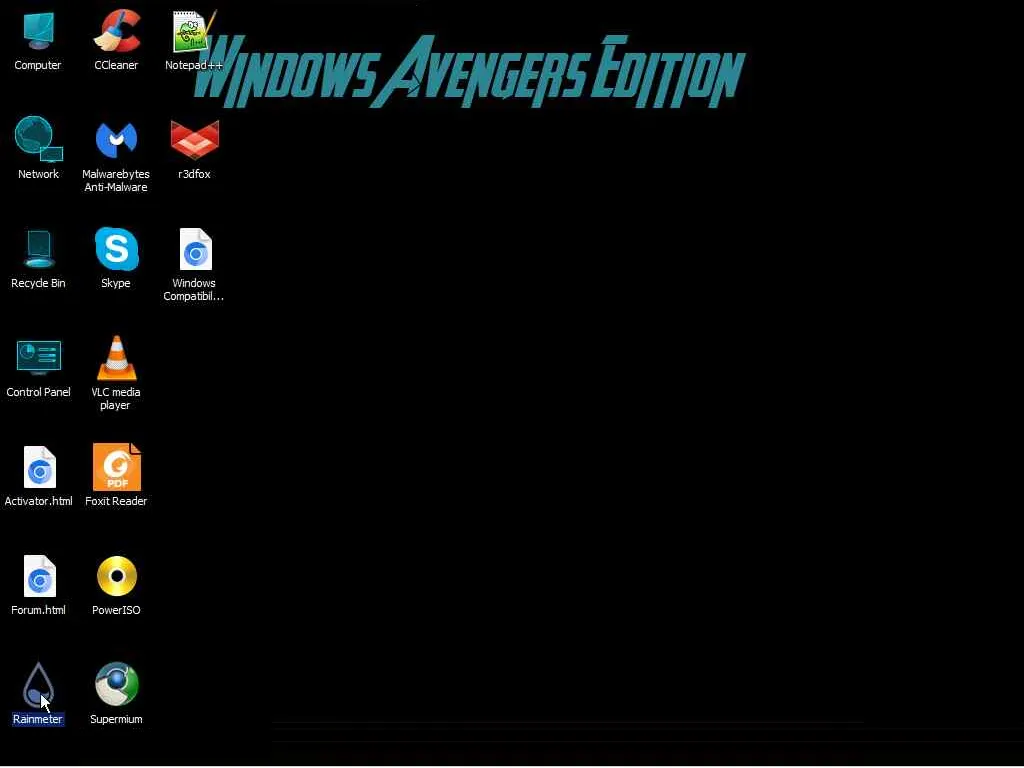
Task: Click the "PowerISO" label text
Action: click(x=116, y=610)
